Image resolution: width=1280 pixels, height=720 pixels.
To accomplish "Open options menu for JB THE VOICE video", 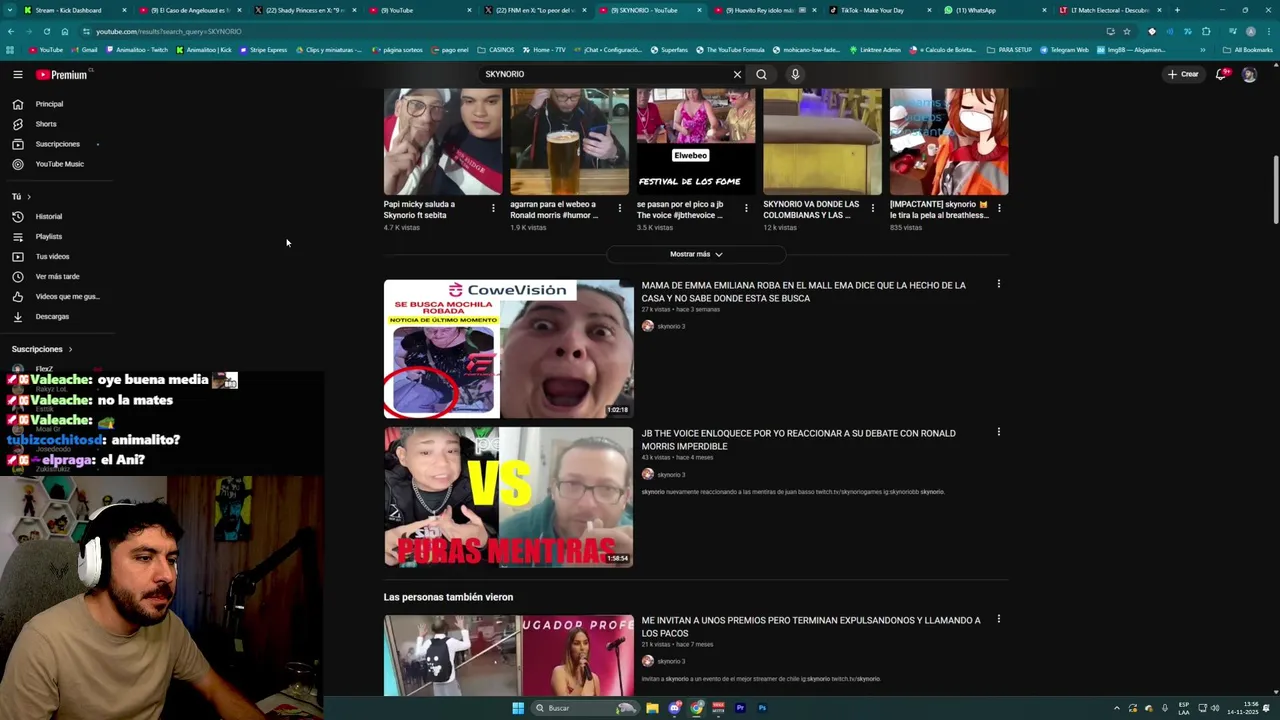I will pyautogui.click(x=998, y=432).
